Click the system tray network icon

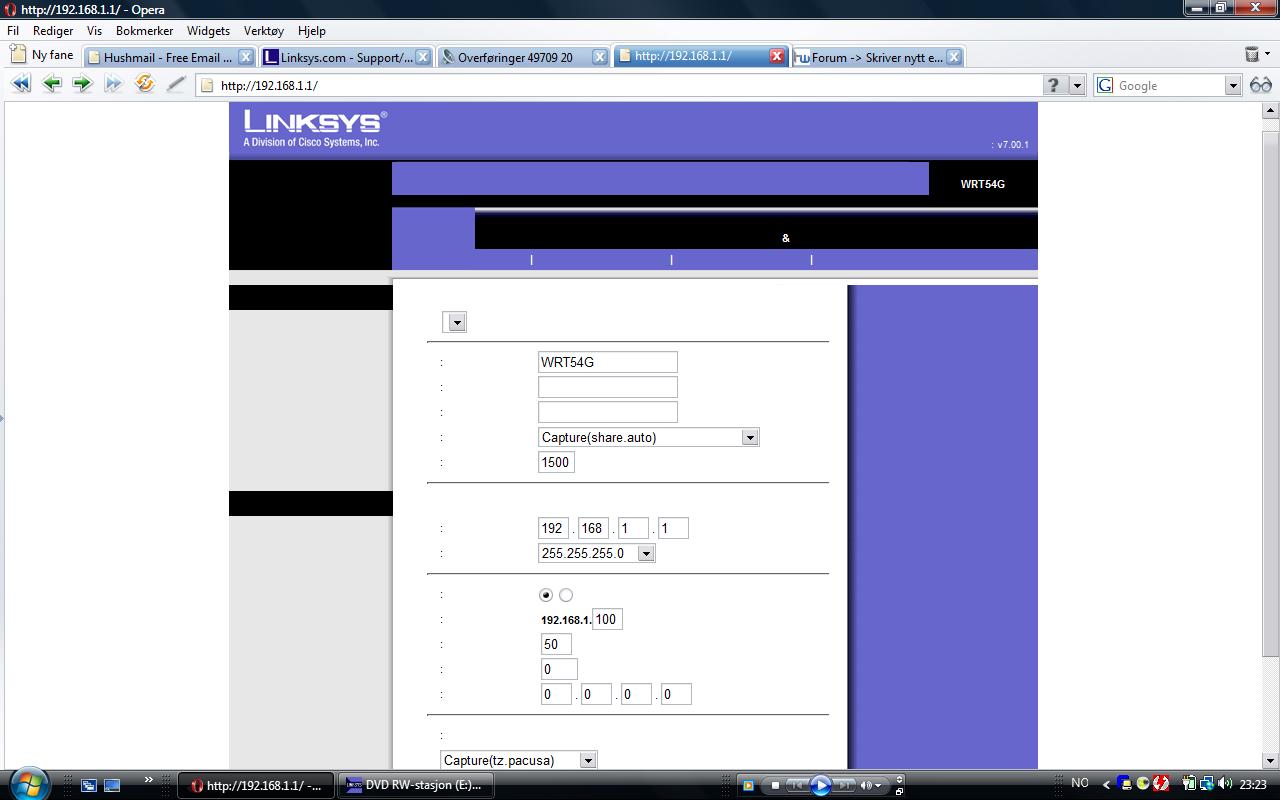coord(1207,784)
